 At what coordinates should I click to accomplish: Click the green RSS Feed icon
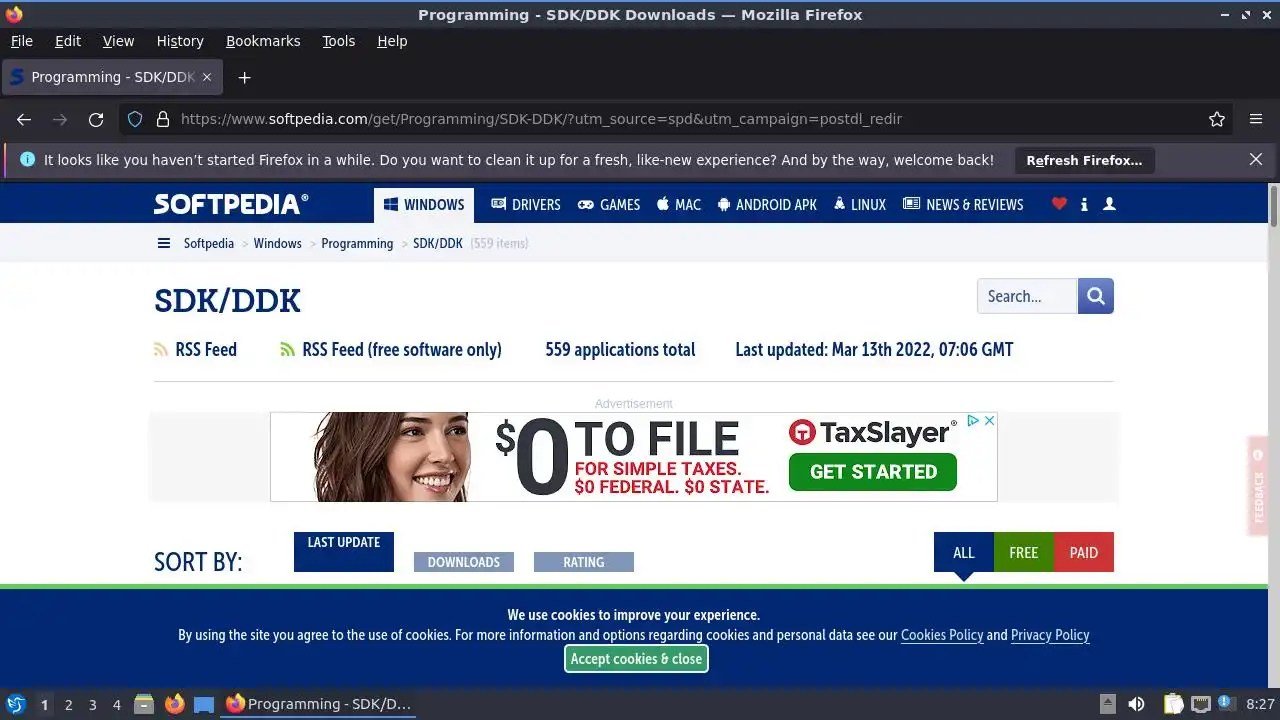click(288, 350)
